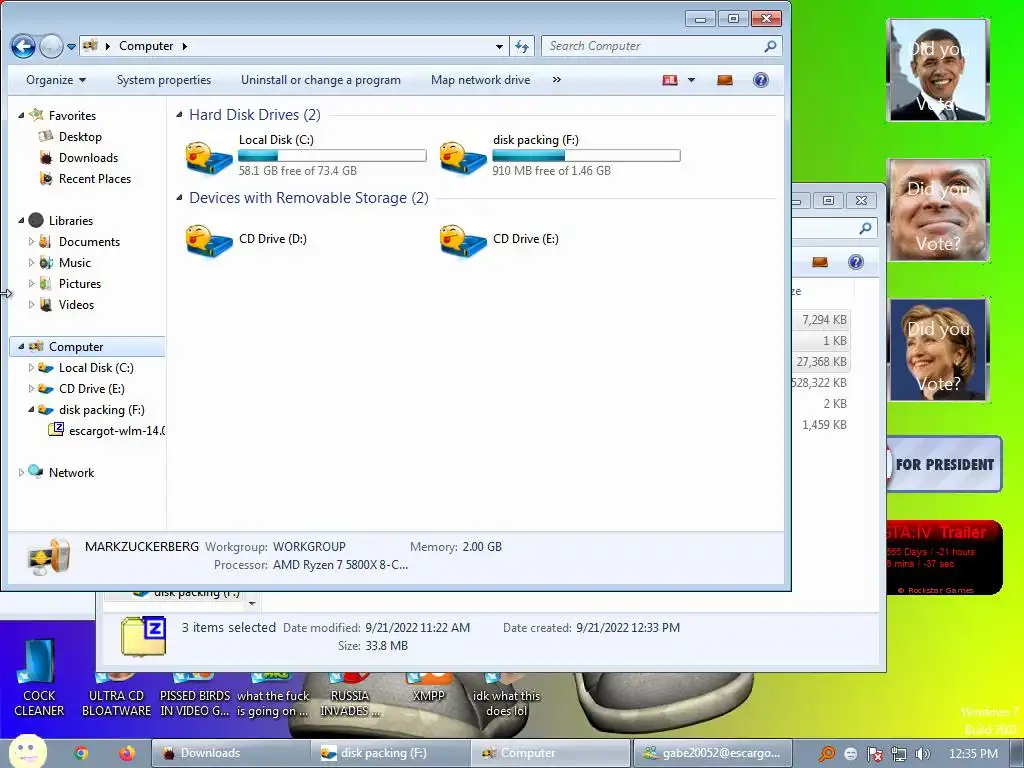
Task: Select disk packing (F:) drive icon
Action: (463, 157)
